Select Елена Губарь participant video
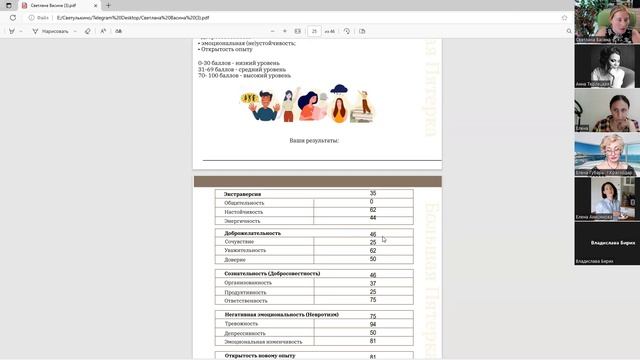The height and width of the screenshot is (360, 640). point(607,155)
